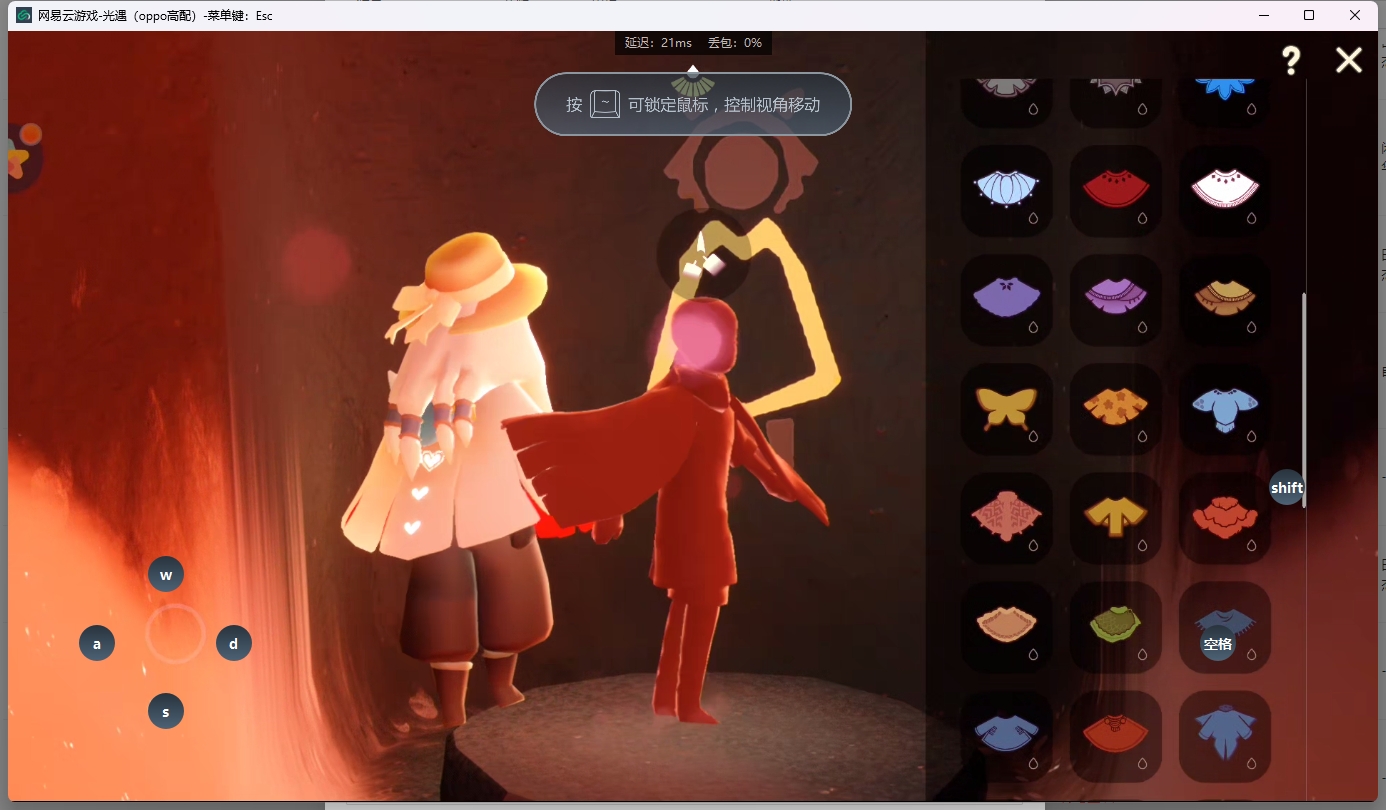The width and height of the screenshot is (1386, 810).
Task: Select the yellow butterfly cape
Action: pyautogui.click(x=1006, y=408)
